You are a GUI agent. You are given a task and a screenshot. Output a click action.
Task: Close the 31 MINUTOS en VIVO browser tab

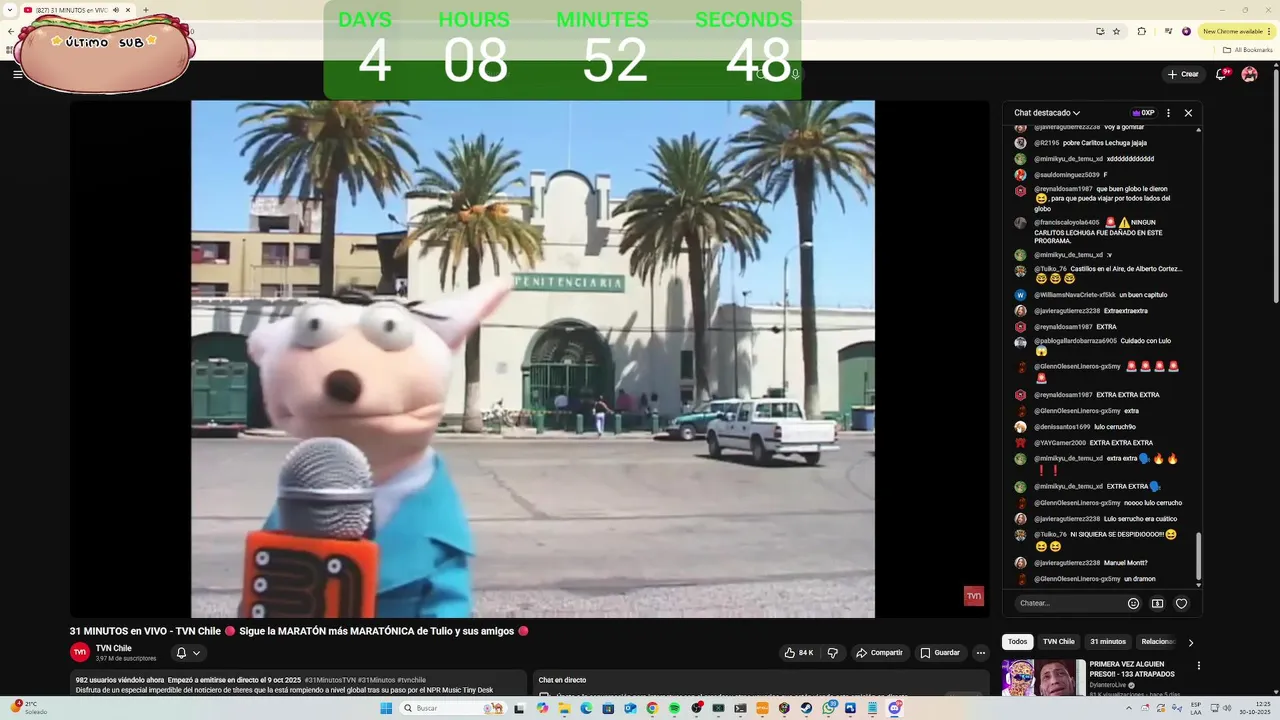(x=128, y=10)
